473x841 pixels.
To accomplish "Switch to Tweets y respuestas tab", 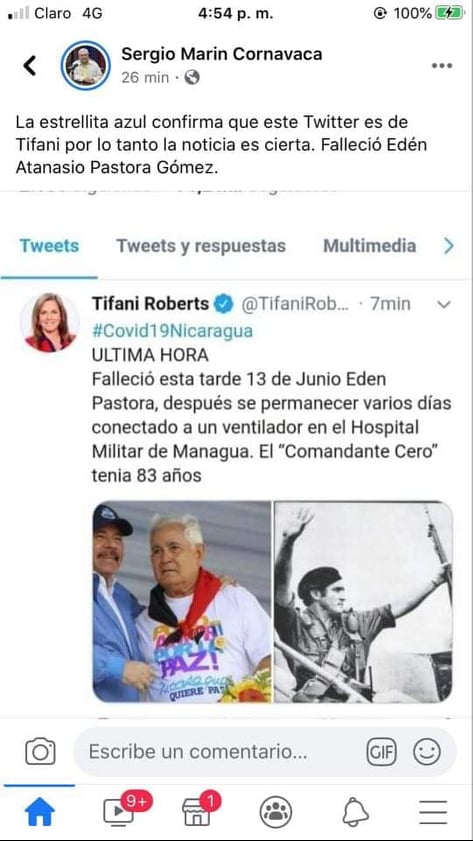I will click(x=201, y=246).
